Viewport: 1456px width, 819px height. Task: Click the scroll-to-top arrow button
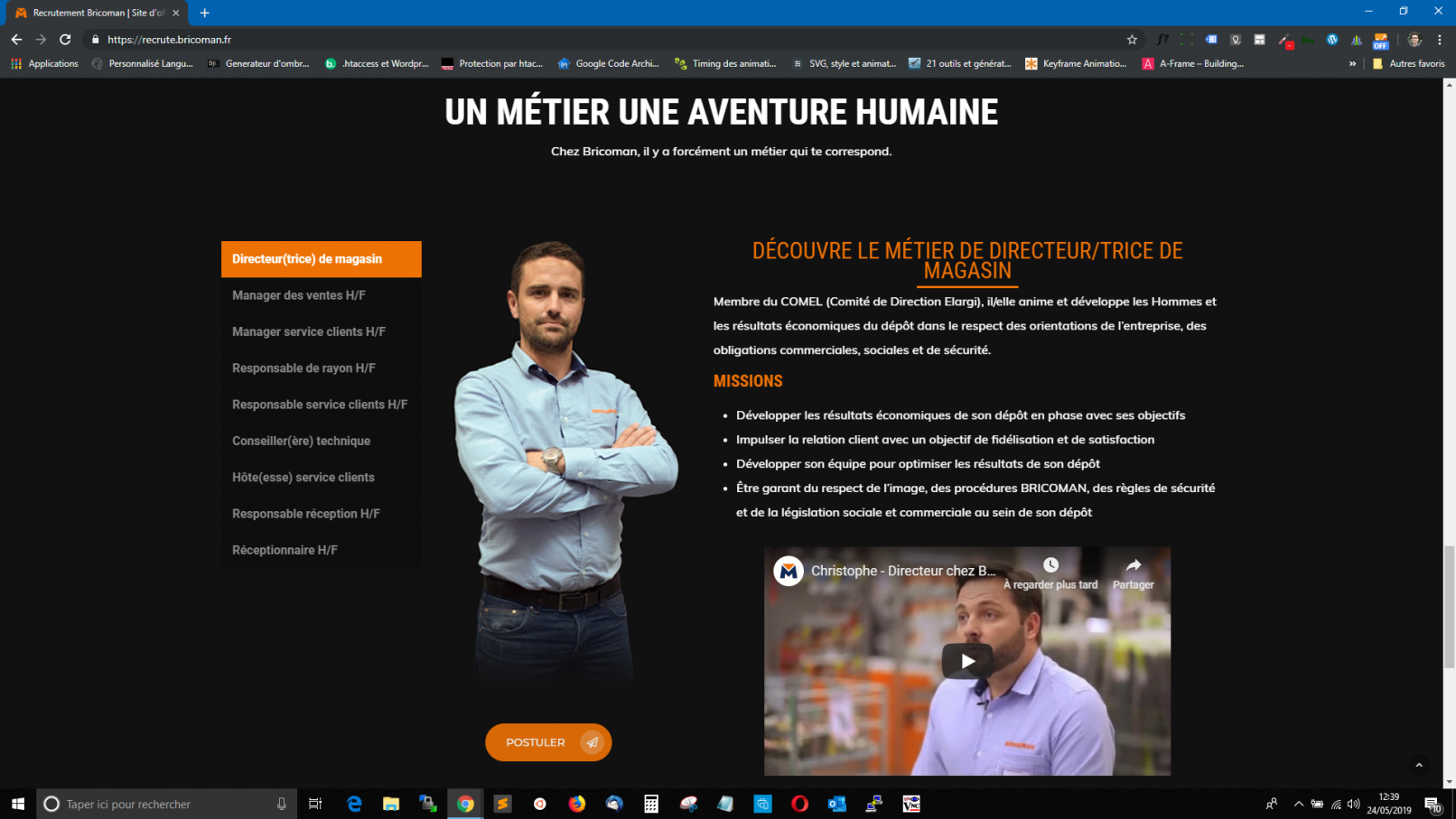(x=1418, y=765)
